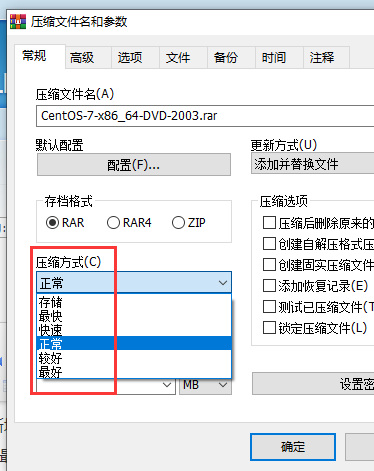Open the volume size dropdown arrow
Viewport: 374px width, 471px height.
point(167,385)
